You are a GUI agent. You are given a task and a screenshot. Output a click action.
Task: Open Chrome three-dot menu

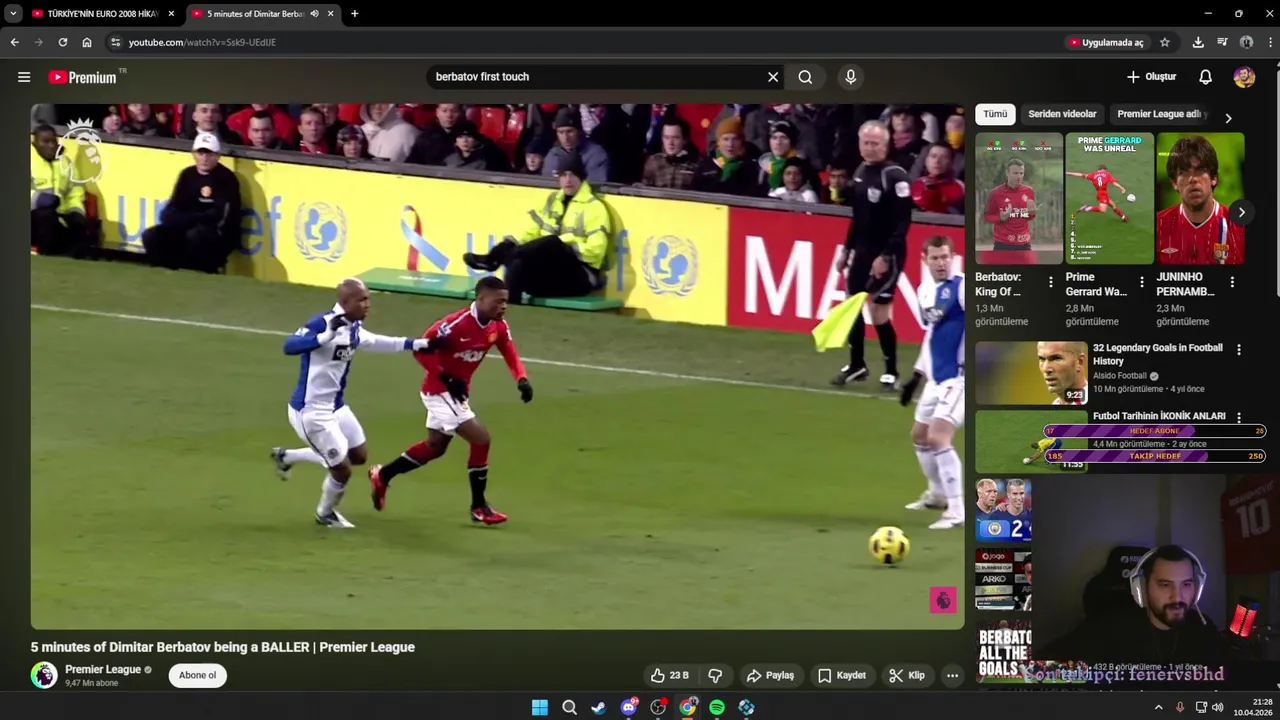pos(1270,42)
